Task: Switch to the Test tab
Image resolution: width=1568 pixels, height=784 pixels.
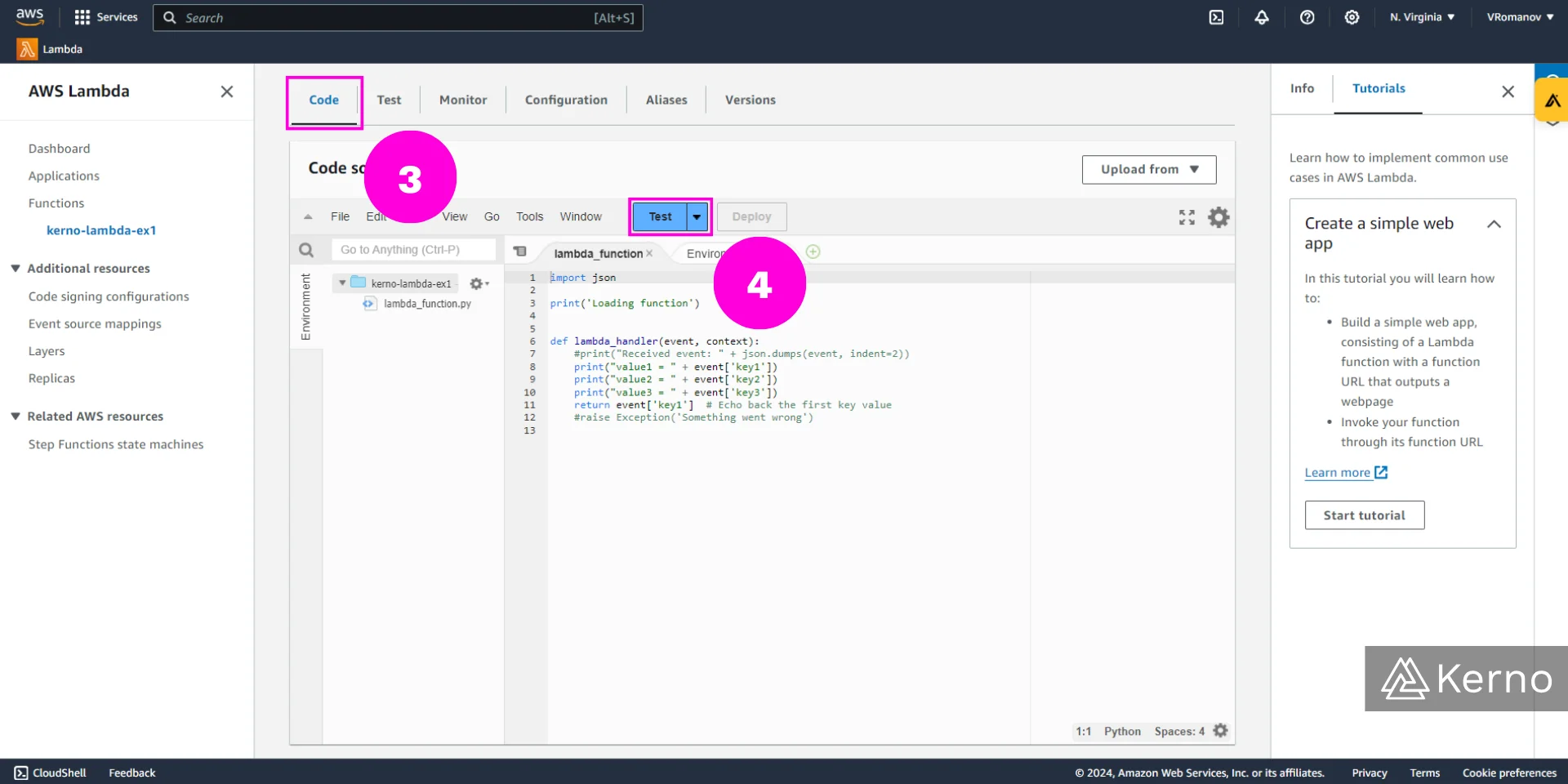Action: pyautogui.click(x=389, y=100)
